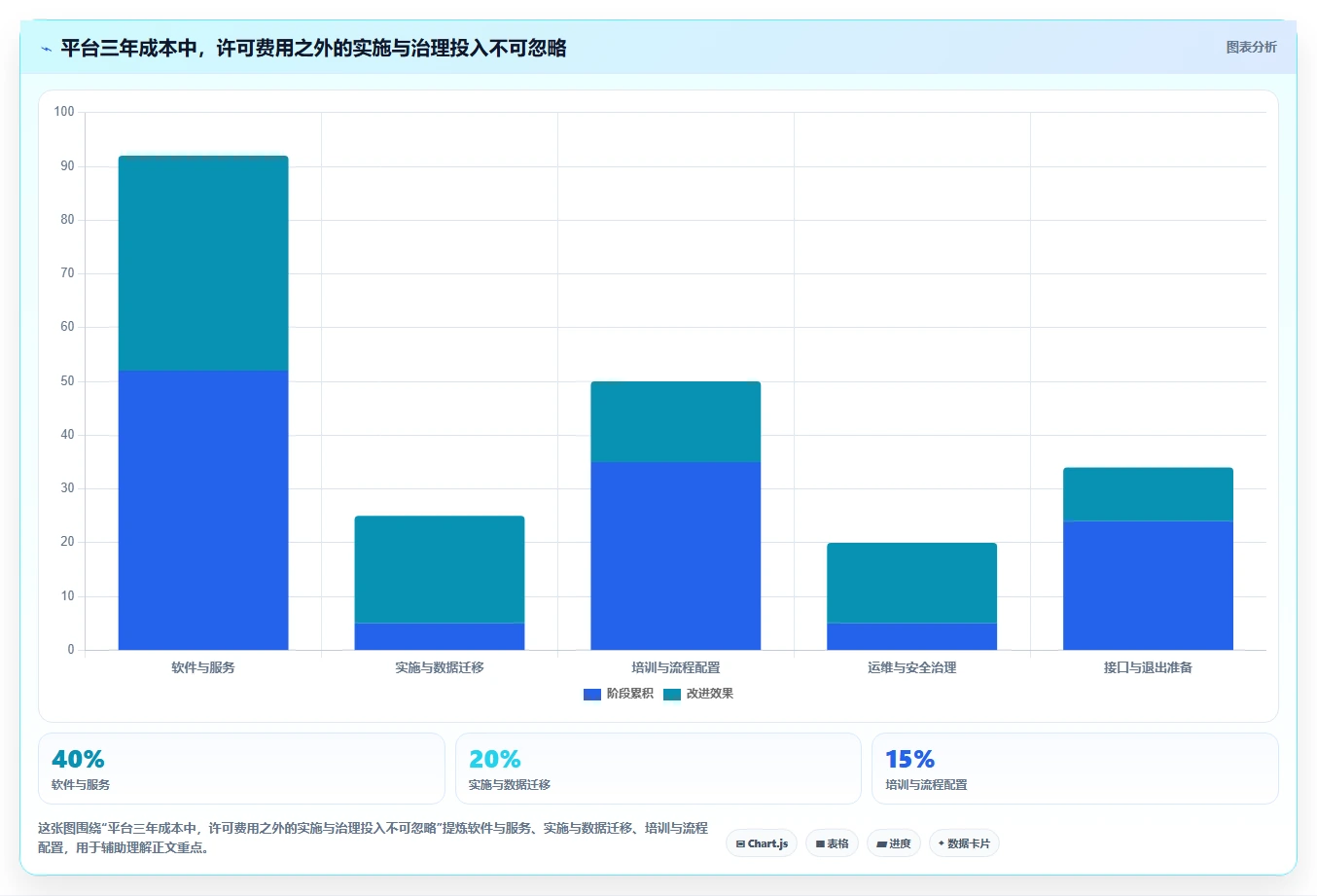Click the chart title 平台三年成本中 heading
Image resolution: width=1317 pixels, height=896 pixels.
click(x=313, y=48)
